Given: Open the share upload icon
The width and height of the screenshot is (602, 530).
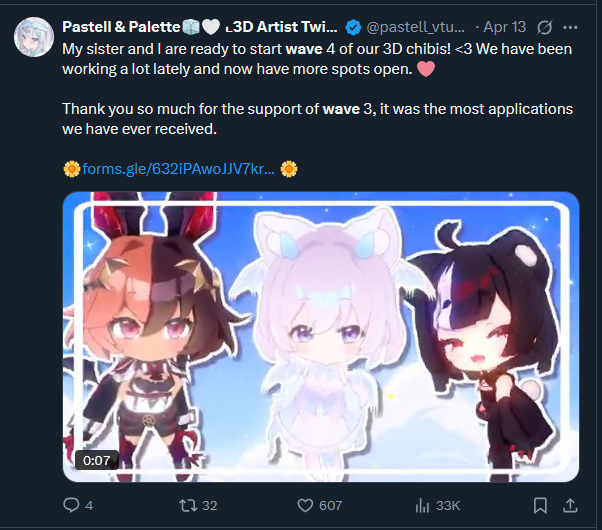Looking at the screenshot, I should 570,505.
